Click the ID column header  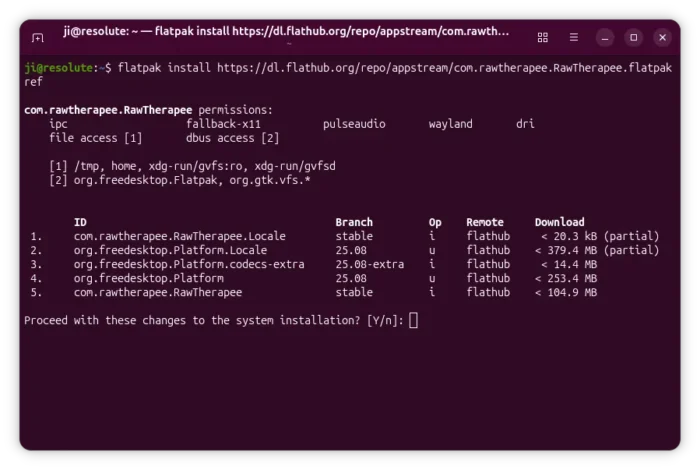point(80,222)
